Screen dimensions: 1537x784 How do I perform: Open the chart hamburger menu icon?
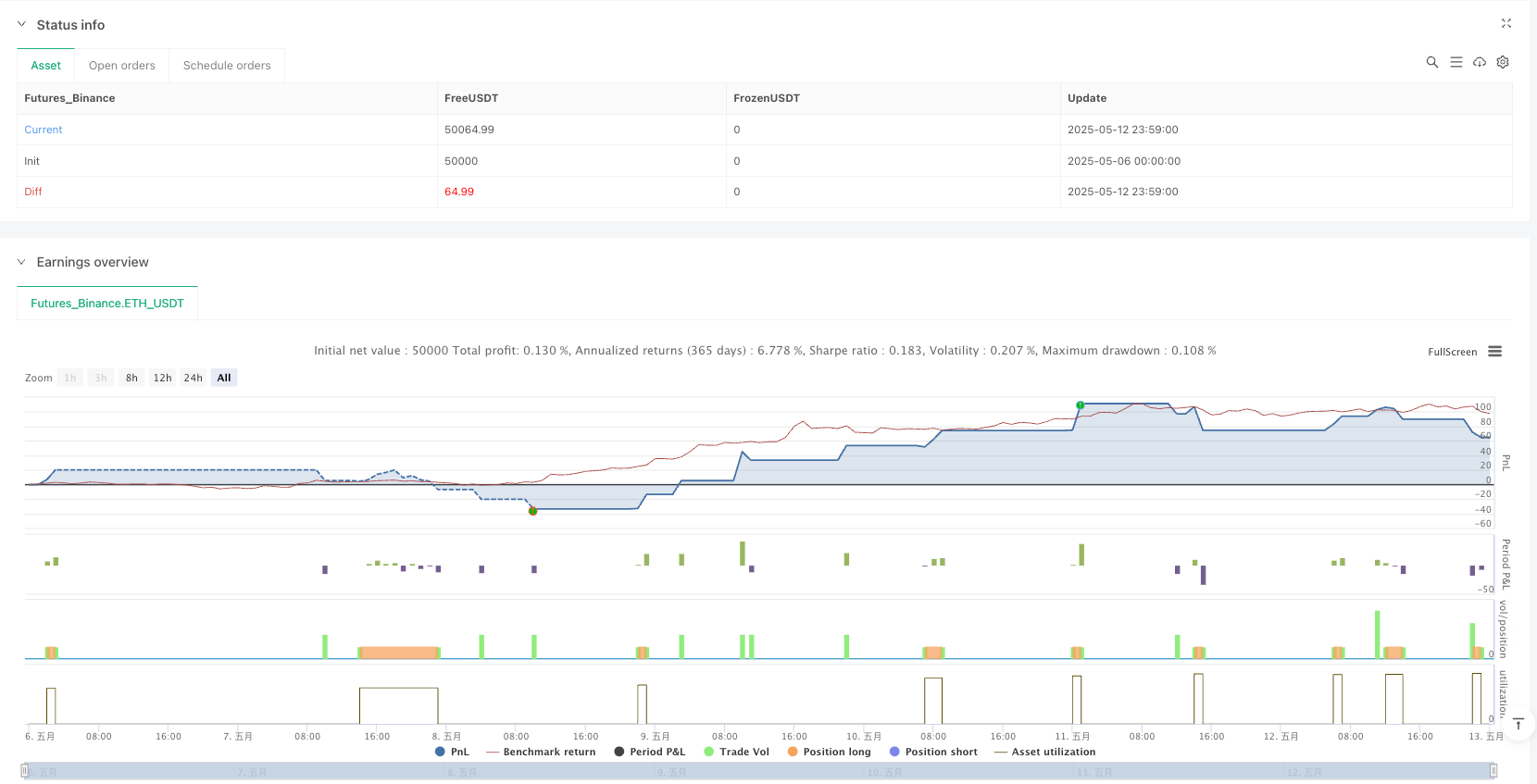point(1494,352)
